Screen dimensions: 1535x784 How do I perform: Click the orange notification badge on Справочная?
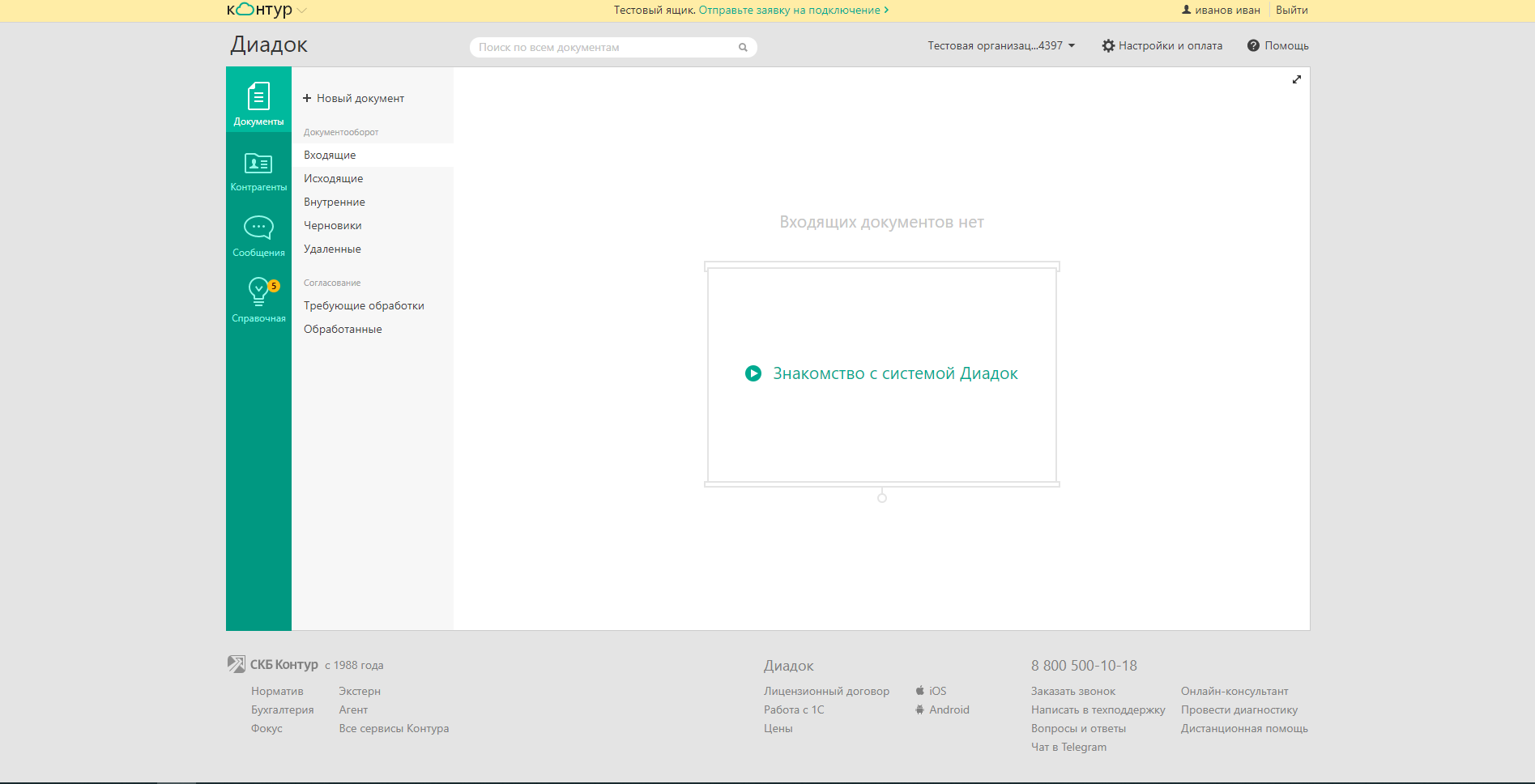(274, 286)
